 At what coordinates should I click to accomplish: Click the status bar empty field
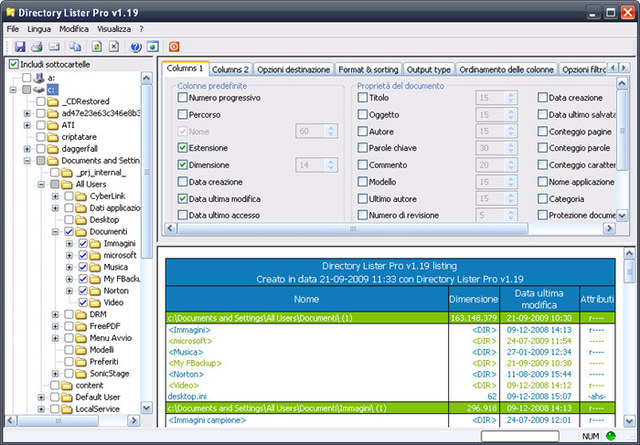pos(520,436)
